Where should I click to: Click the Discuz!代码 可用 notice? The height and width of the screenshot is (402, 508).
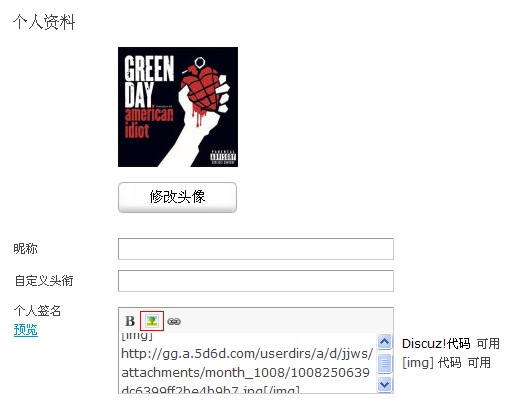(x=450, y=344)
